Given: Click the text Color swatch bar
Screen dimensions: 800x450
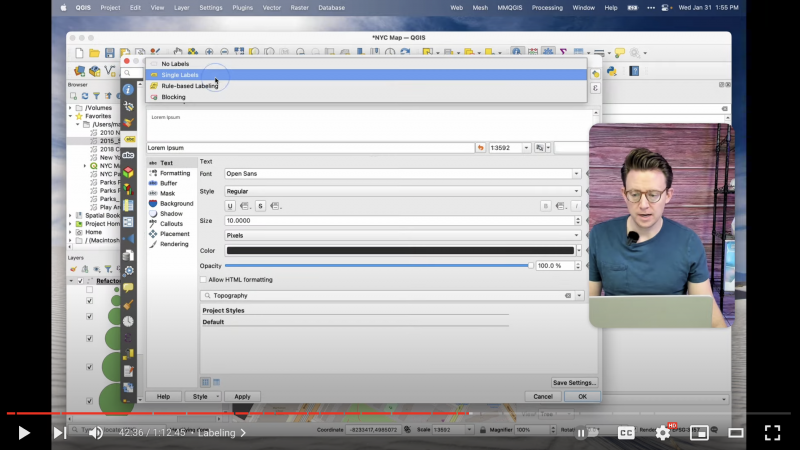Looking at the screenshot, I should coord(400,251).
